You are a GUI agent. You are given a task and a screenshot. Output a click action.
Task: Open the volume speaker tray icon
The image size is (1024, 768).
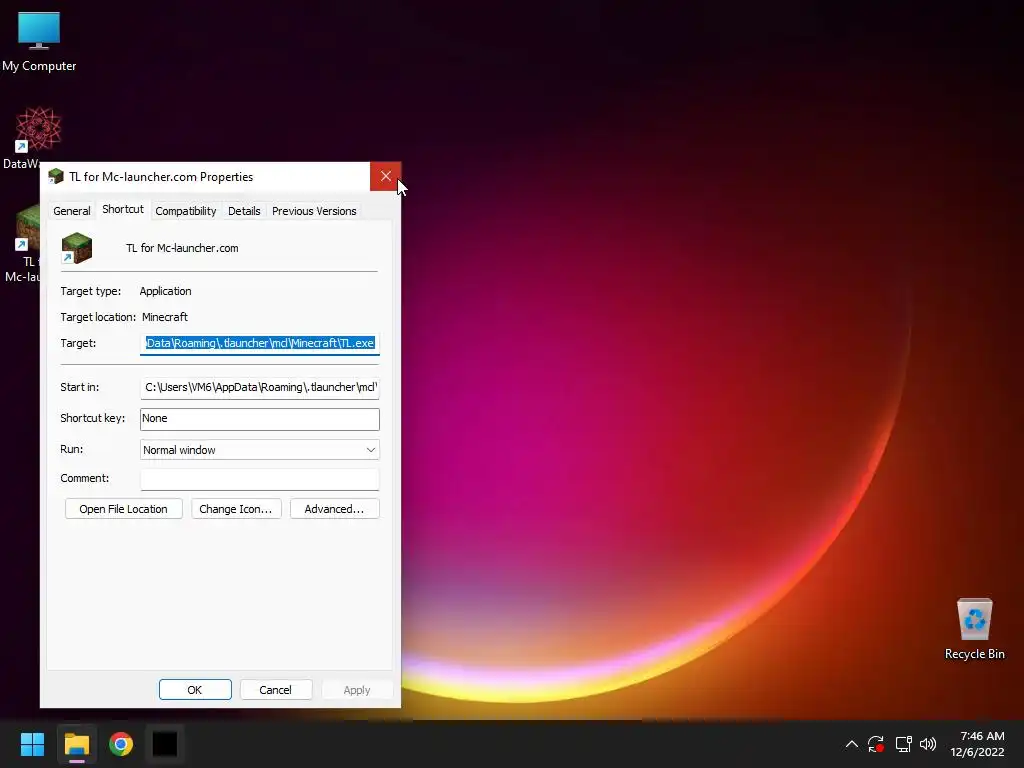(x=928, y=744)
